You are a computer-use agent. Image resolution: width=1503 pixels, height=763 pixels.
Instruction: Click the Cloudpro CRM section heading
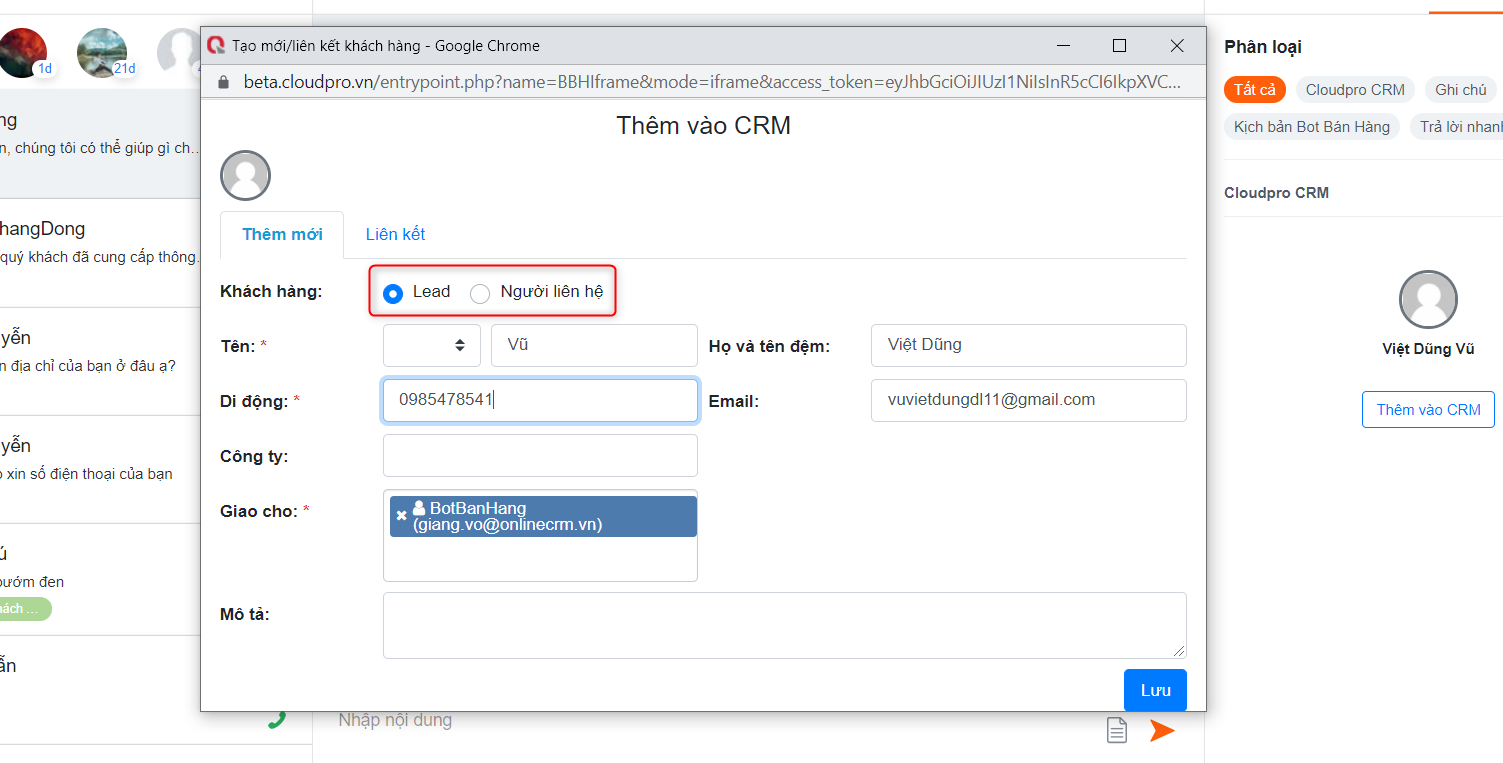(x=1276, y=193)
